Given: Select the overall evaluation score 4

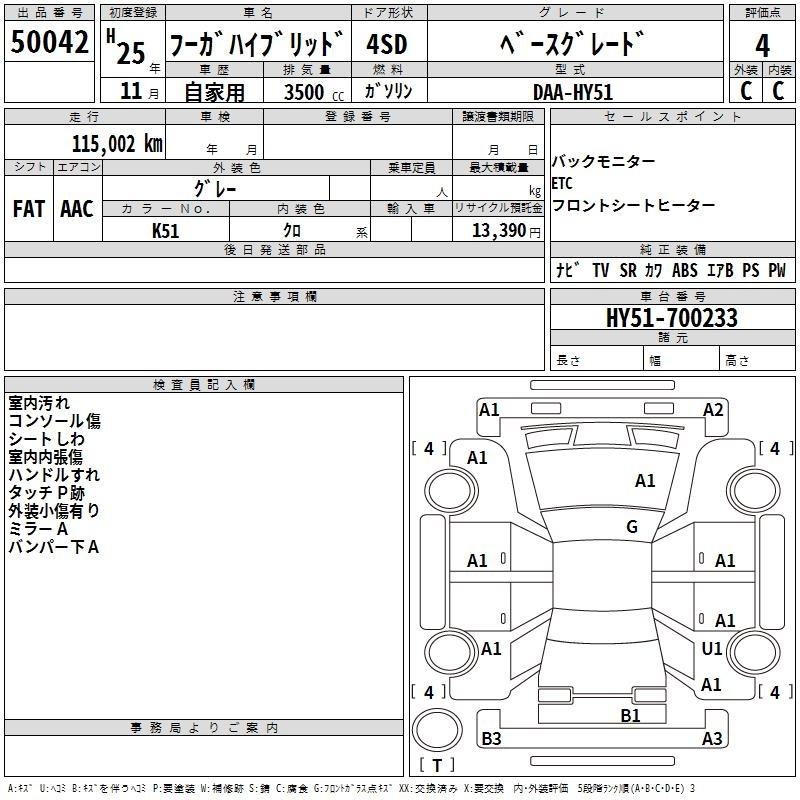Looking at the screenshot, I should coord(763,45).
